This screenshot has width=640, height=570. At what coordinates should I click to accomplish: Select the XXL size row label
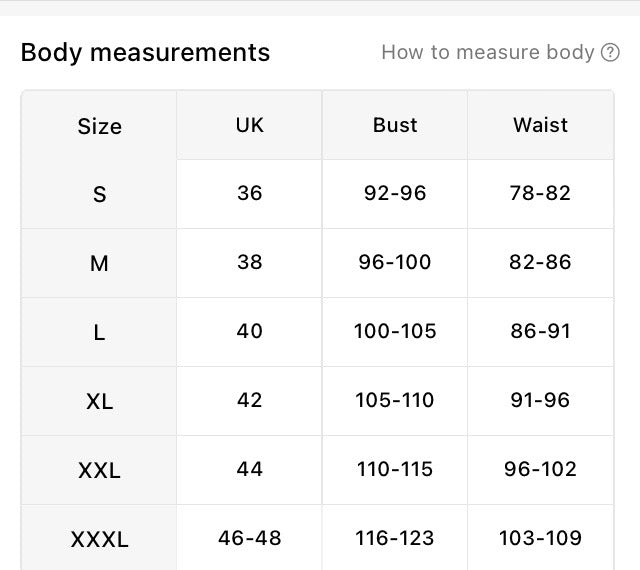coord(99,470)
